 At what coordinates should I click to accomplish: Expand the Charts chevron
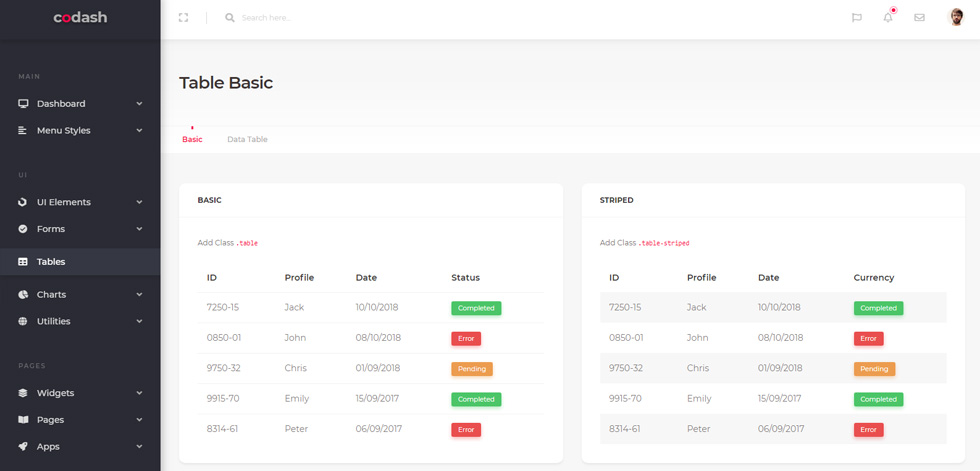[x=139, y=295]
